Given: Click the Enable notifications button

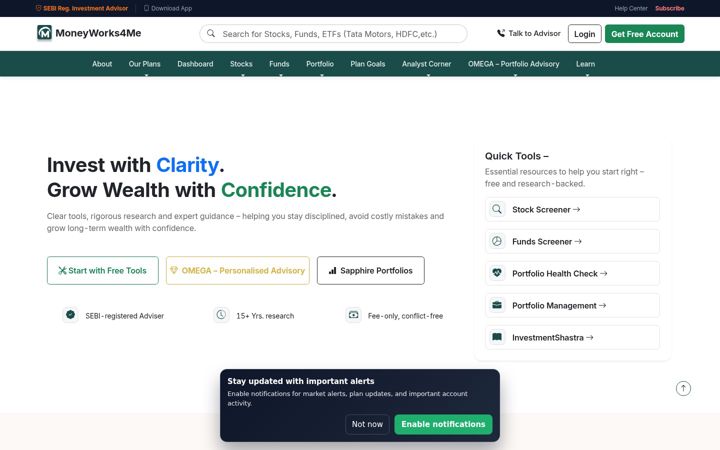Looking at the screenshot, I should (443, 424).
